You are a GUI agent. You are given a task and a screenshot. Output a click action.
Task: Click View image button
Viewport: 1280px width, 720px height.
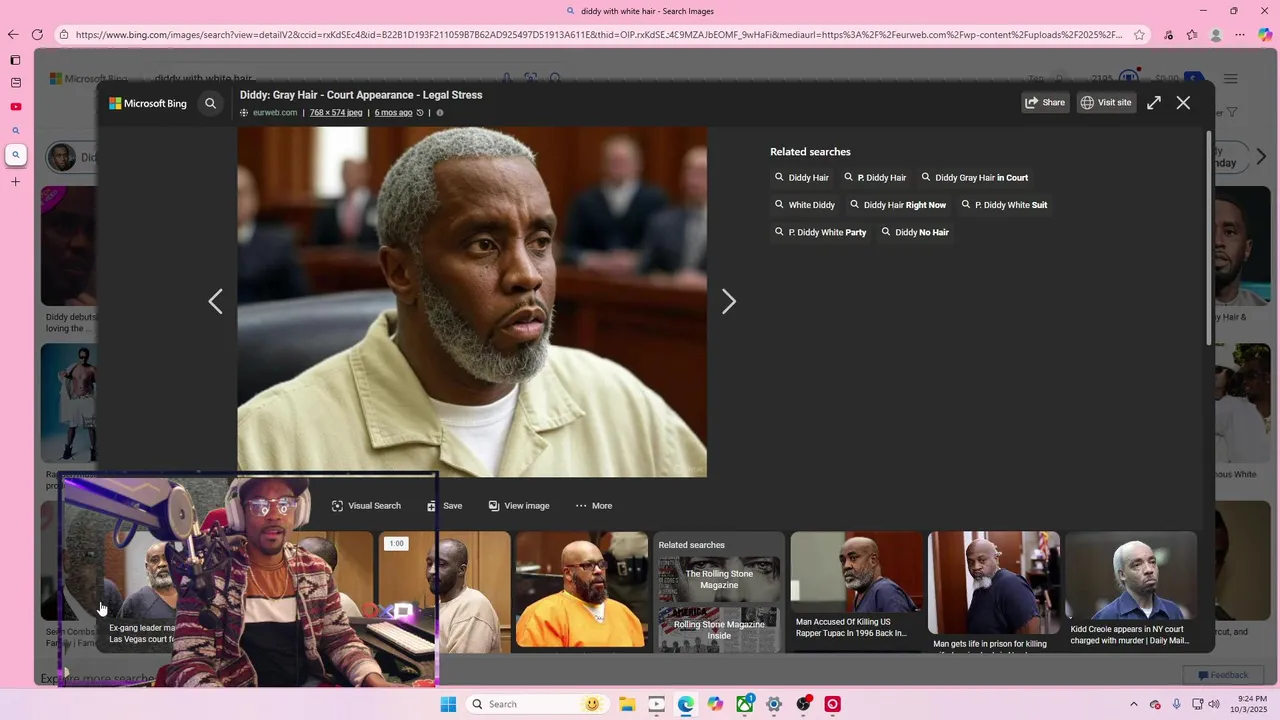(519, 506)
